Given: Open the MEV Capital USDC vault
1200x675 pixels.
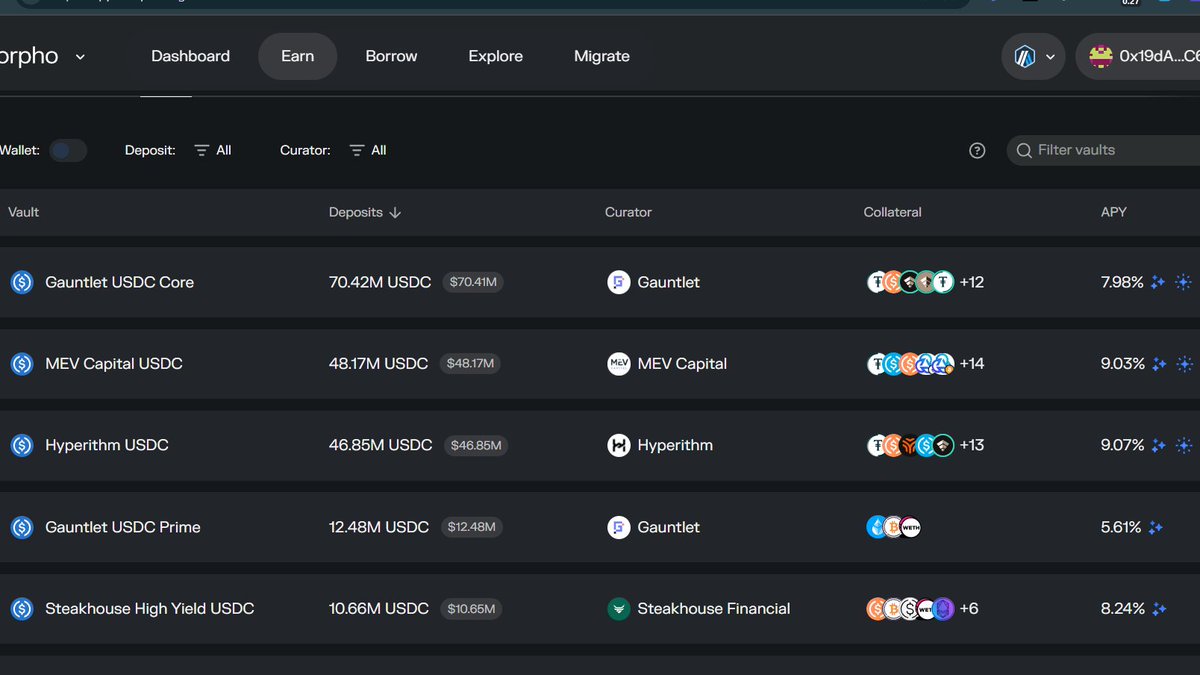Looking at the screenshot, I should [114, 364].
